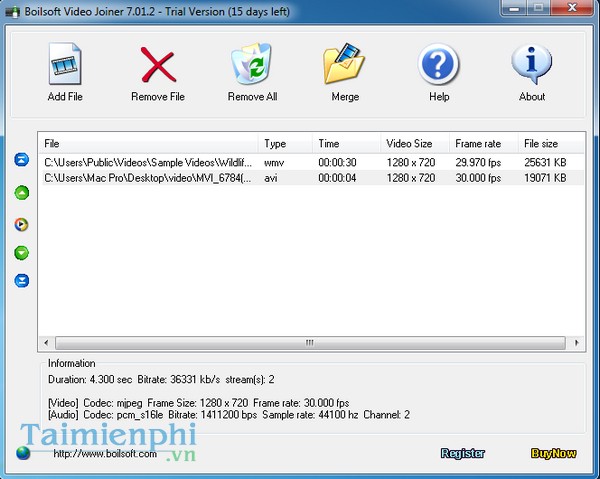Open About via the info bubble icon
The height and width of the screenshot is (479, 600).
pos(532,64)
